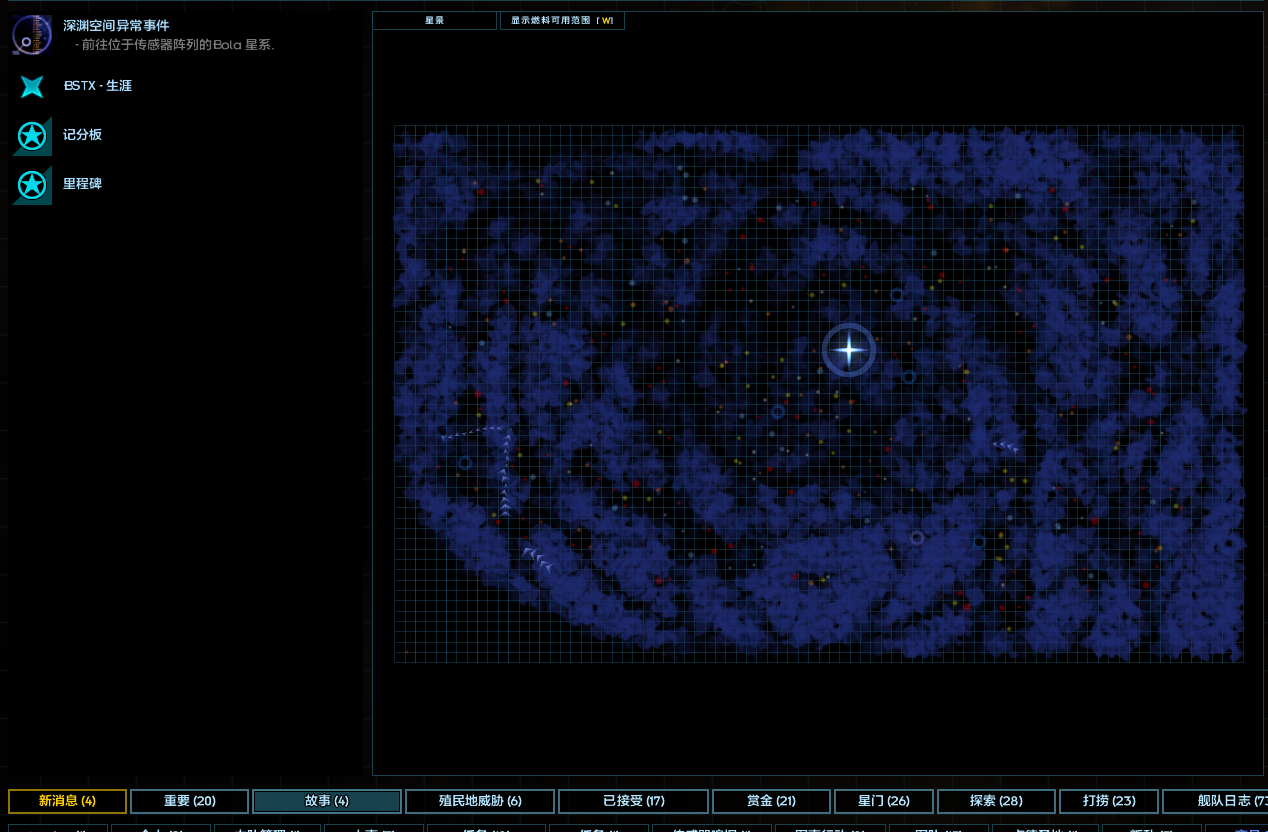Switch to the 星门 (26) tab
The height and width of the screenshot is (832, 1268).
tap(884, 801)
